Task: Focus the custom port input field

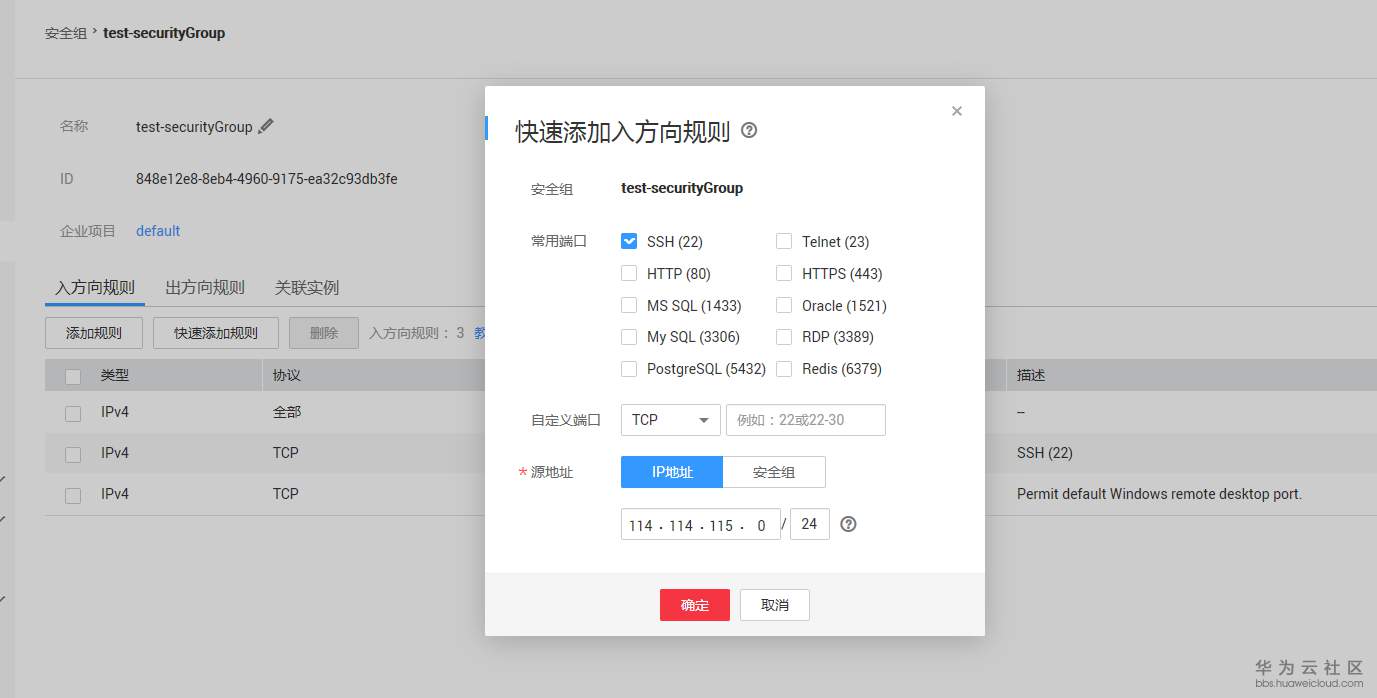Action: pyautogui.click(x=806, y=420)
